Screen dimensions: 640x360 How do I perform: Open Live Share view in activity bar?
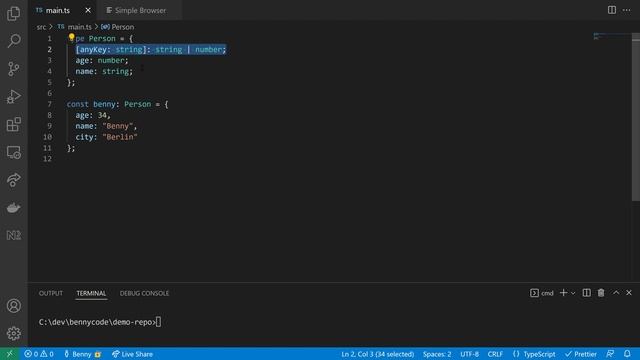13,180
